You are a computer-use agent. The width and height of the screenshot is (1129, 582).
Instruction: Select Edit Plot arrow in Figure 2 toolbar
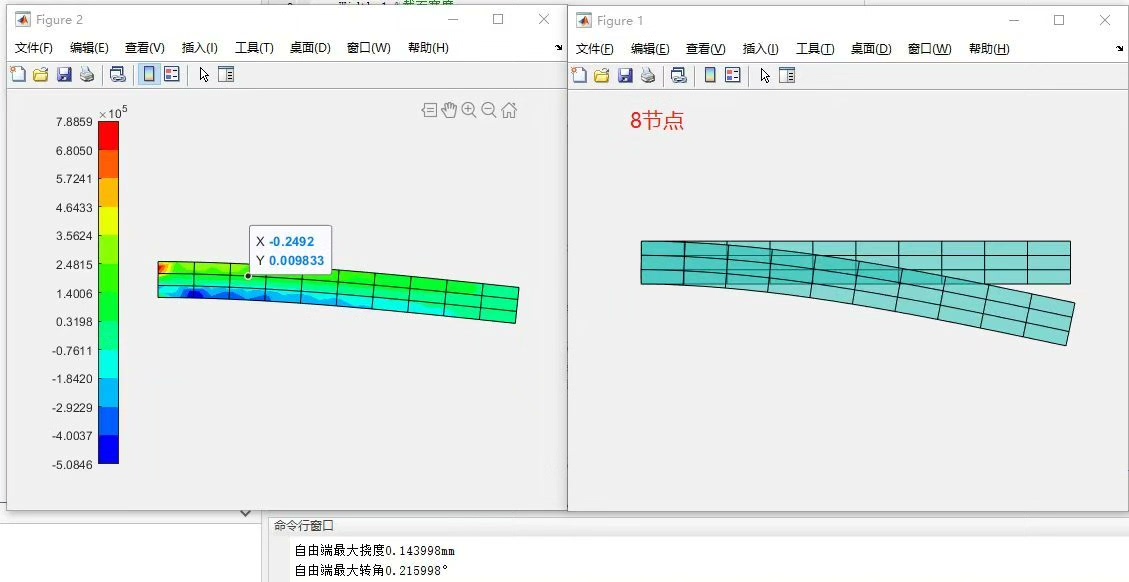pos(204,74)
